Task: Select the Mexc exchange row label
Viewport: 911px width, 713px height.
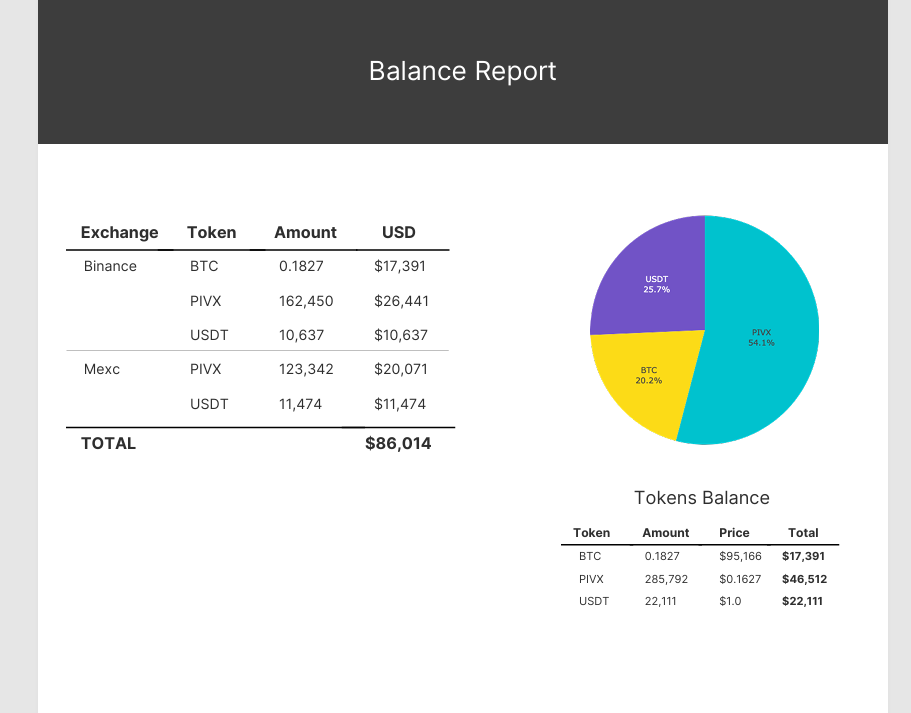Action: pyautogui.click(x=101, y=369)
